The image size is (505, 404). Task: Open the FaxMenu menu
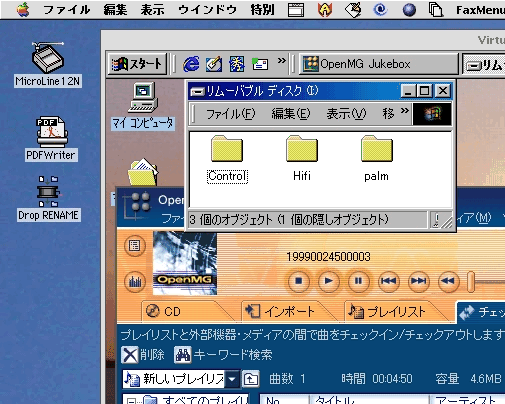pyautogui.click(x=480, y=10)
